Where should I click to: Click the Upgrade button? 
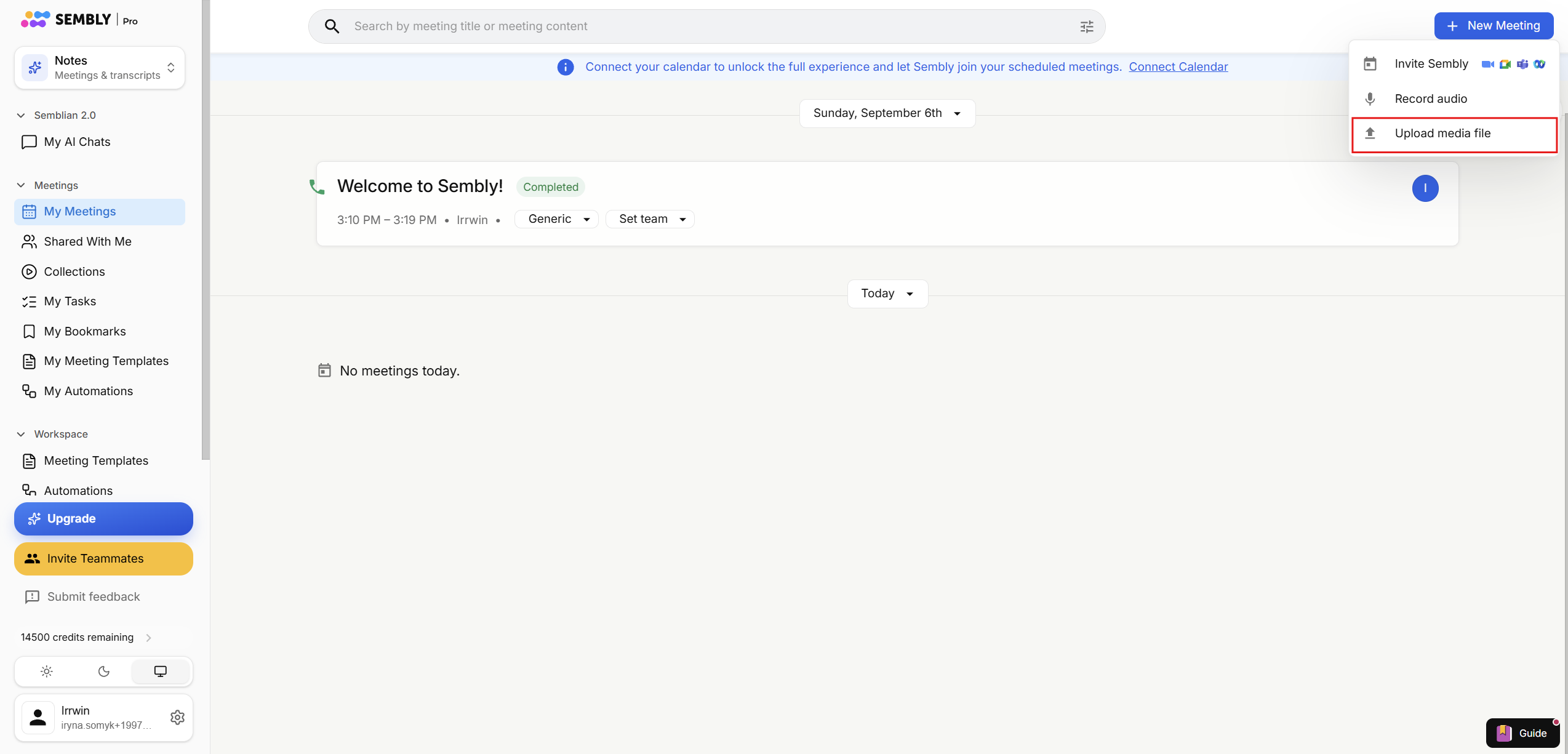[103, 519]
